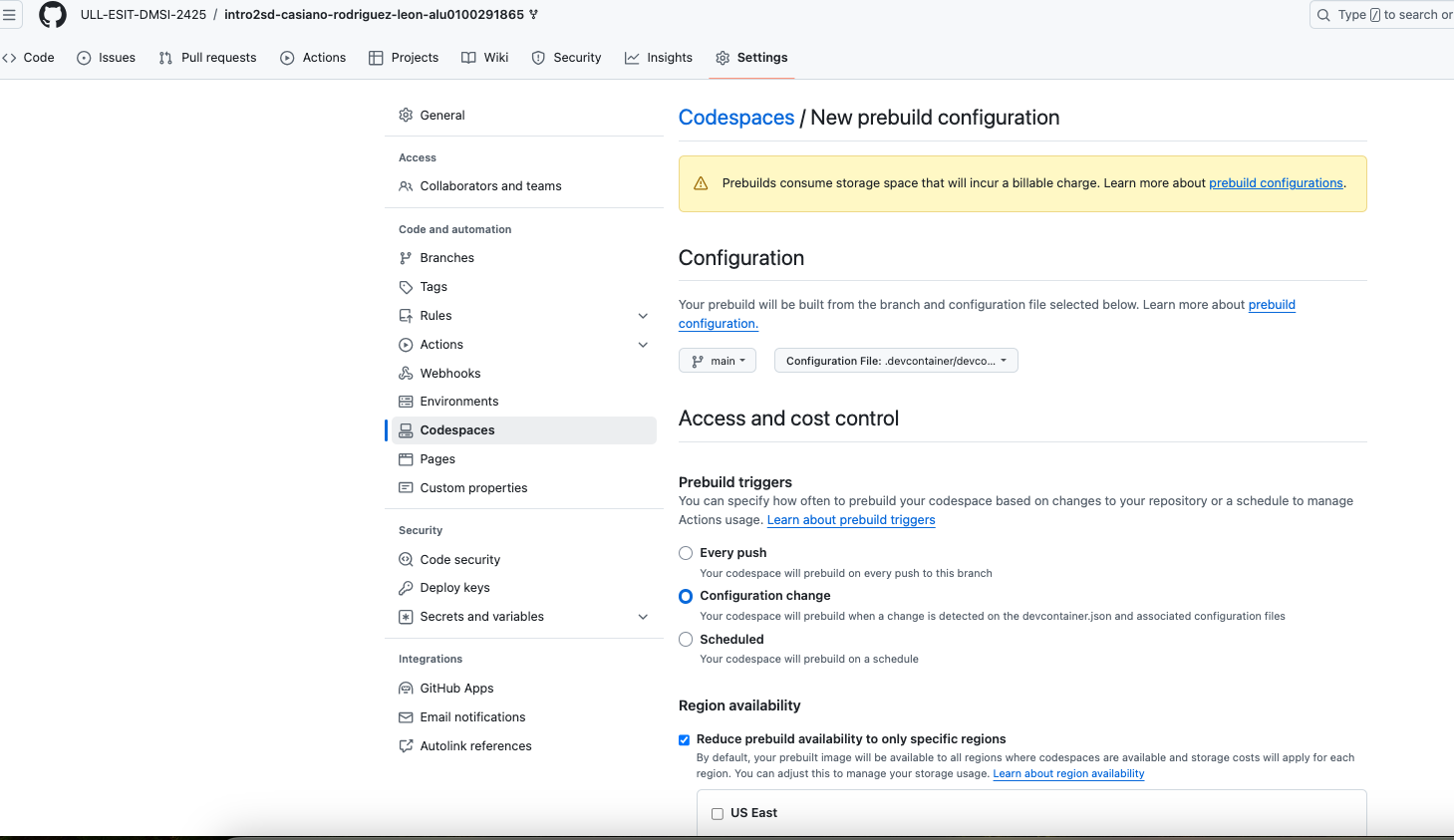
Task: Open the main branch selector dropdown
Action: [x=718, y=361]
